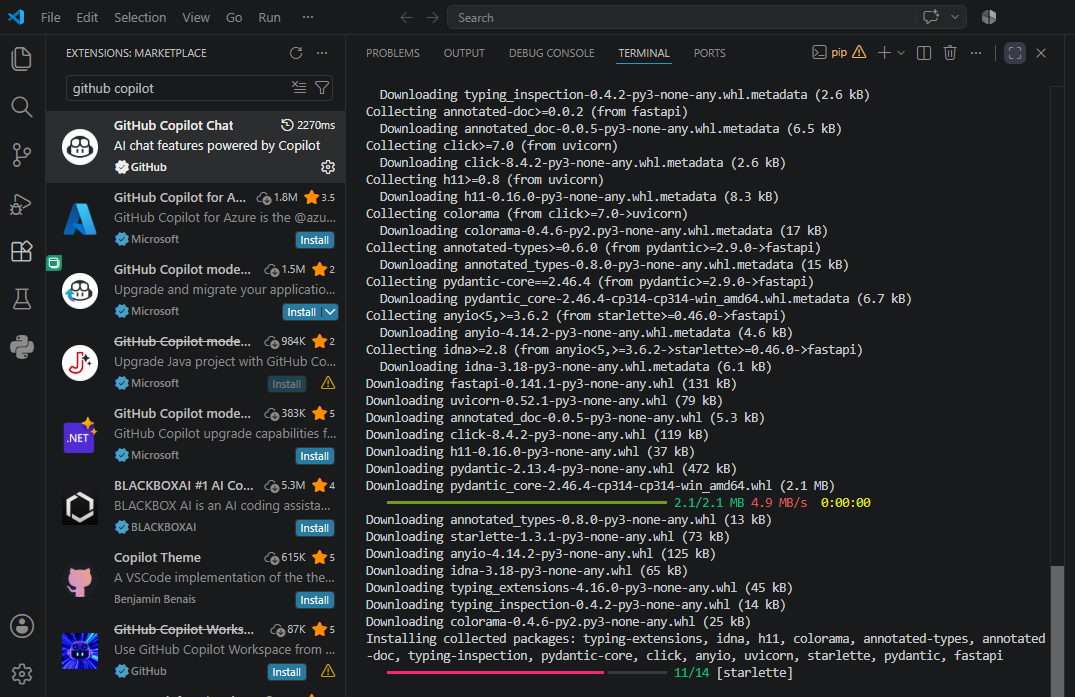The image size is (1075, 697).
Task: Open the extensions filter funnel
Action: click(322, 88)
